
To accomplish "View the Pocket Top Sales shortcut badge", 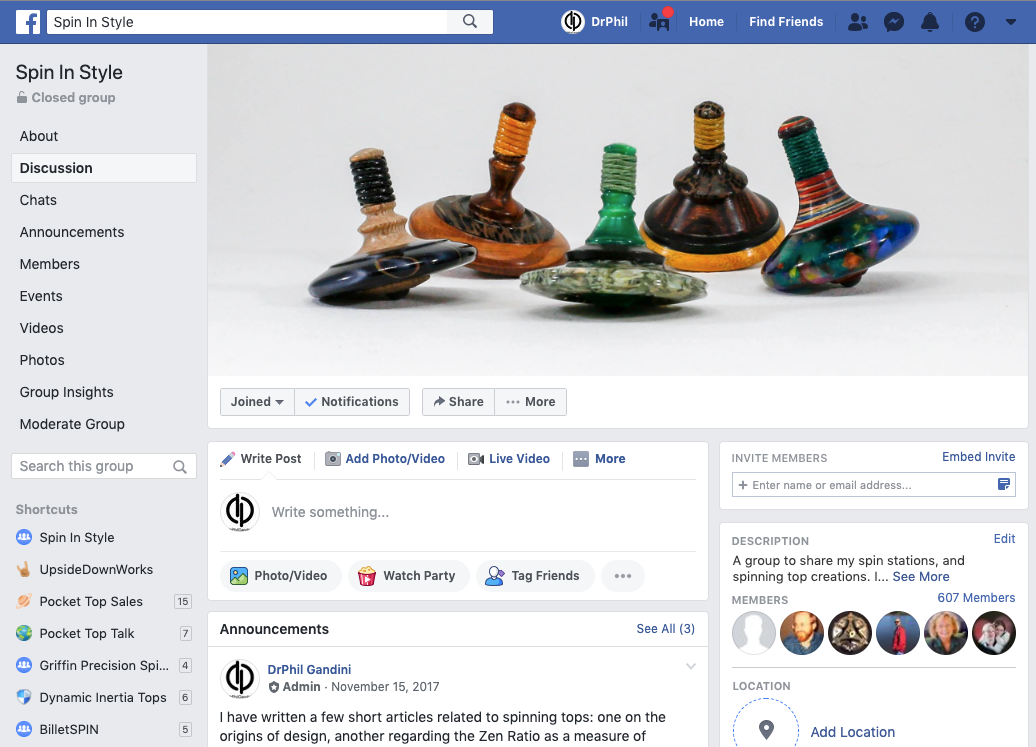I will pos(183,601).
